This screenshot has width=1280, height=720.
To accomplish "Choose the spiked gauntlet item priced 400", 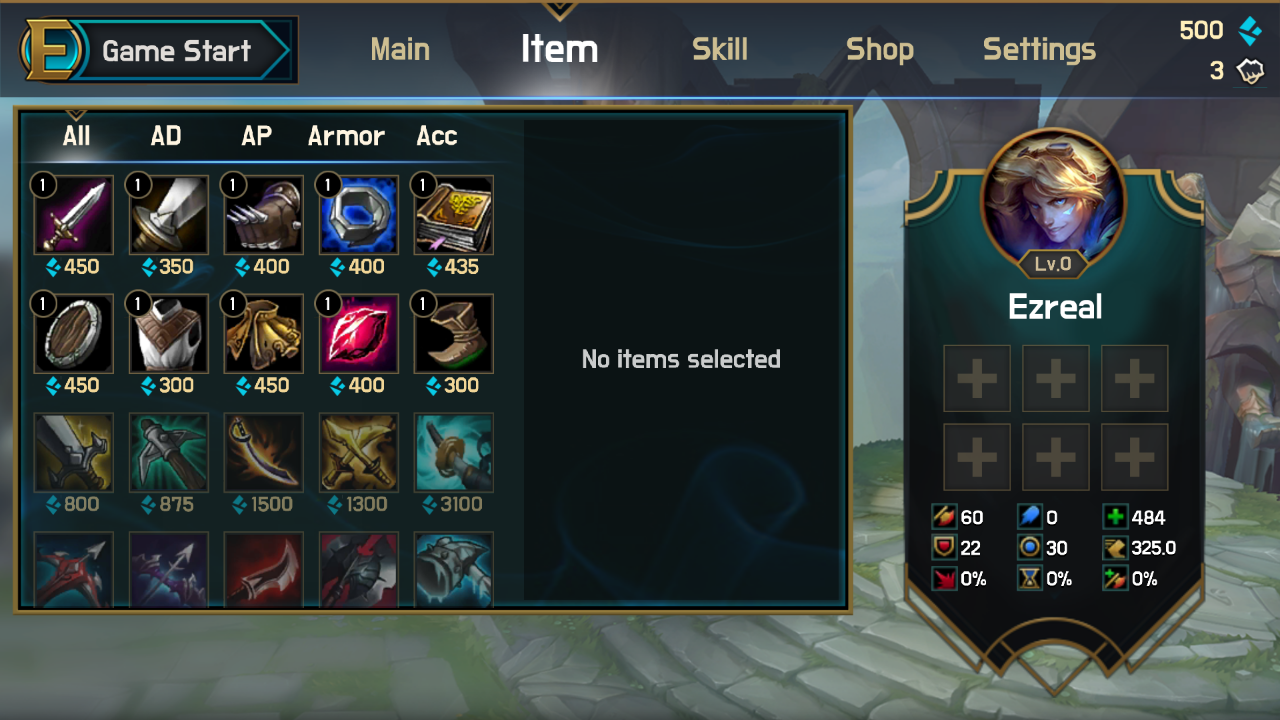I will tap(264, 215).
